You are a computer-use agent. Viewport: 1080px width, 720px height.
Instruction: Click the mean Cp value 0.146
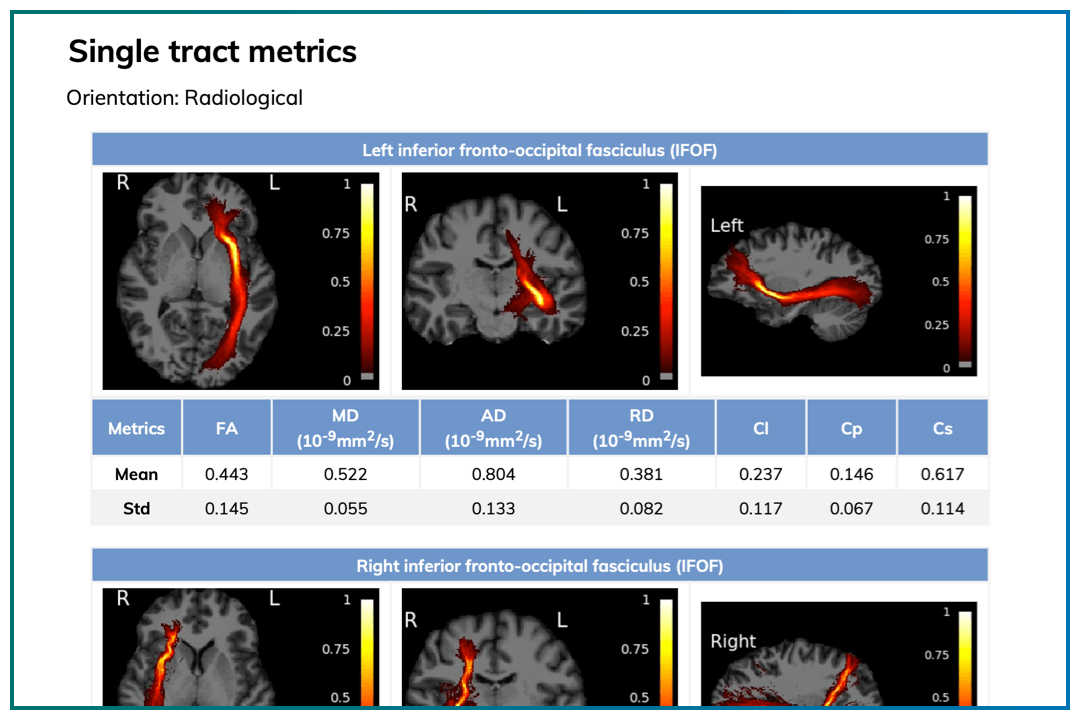click(x=851, y=474)
